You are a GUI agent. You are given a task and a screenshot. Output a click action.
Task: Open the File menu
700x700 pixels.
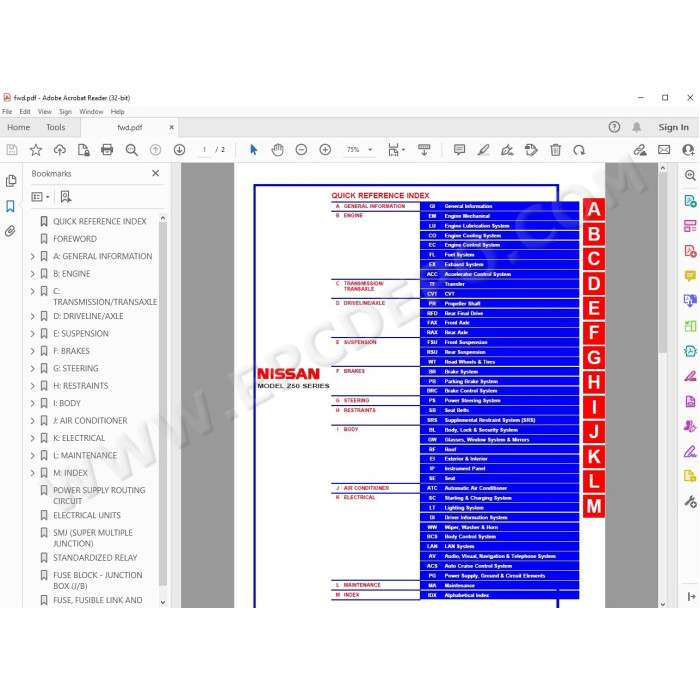tap(7, 112)
